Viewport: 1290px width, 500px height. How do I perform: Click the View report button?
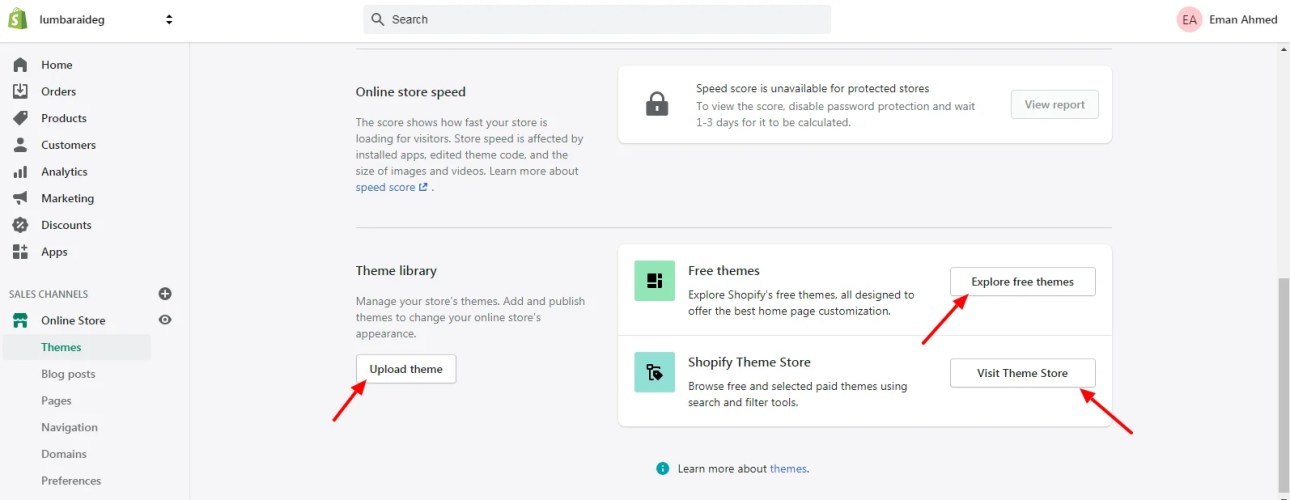click(x=1054, y=105)
